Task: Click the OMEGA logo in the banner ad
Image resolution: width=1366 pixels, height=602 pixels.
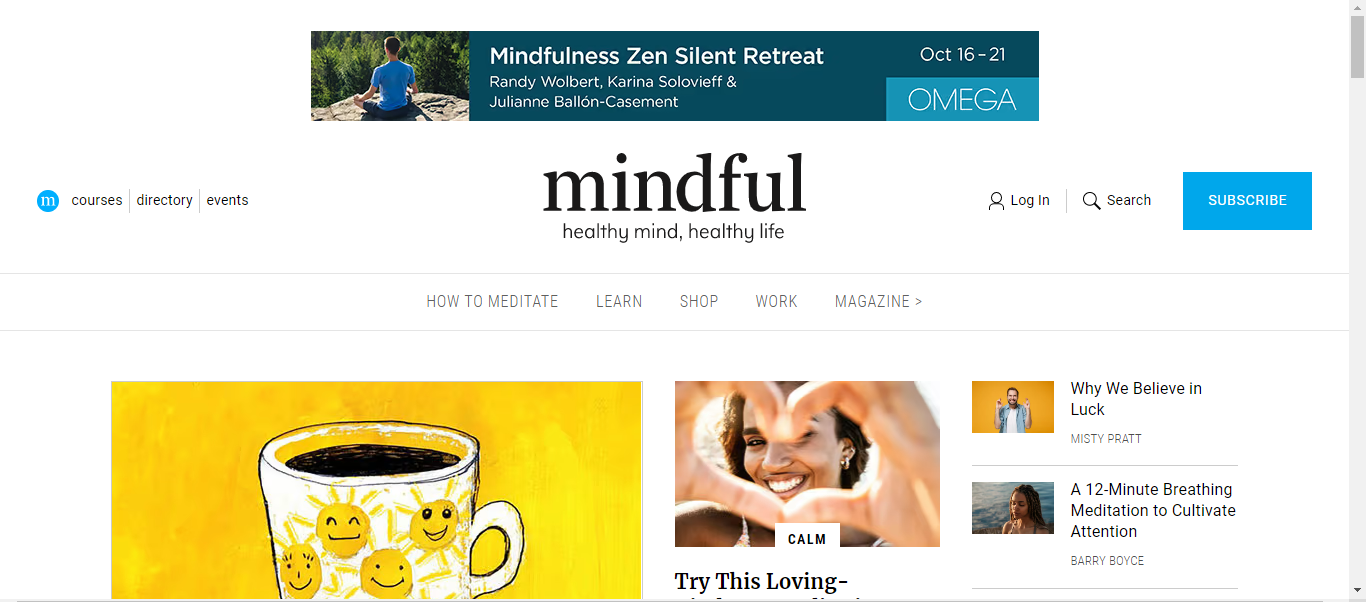Action: [962, 99]
